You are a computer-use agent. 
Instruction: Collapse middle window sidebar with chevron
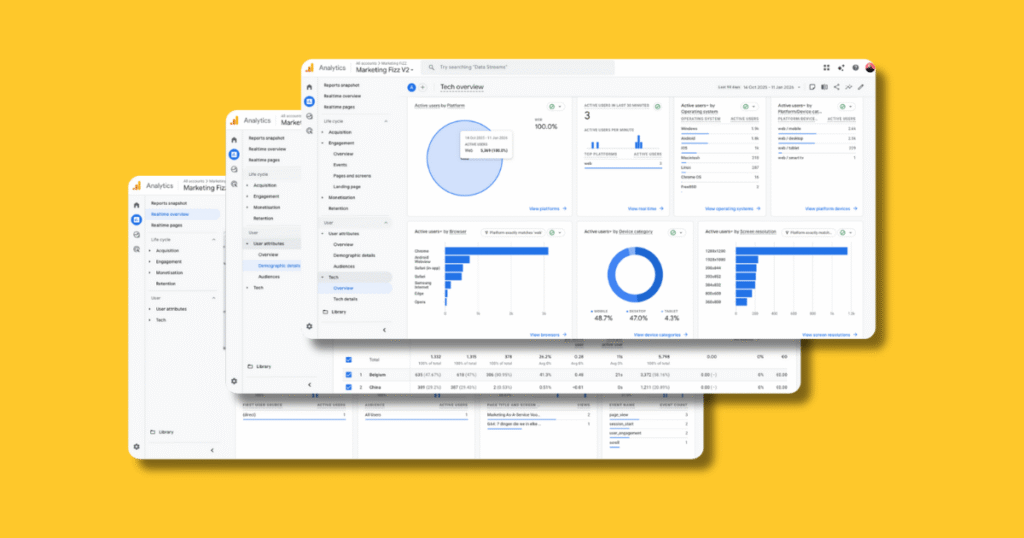(310, 385)
